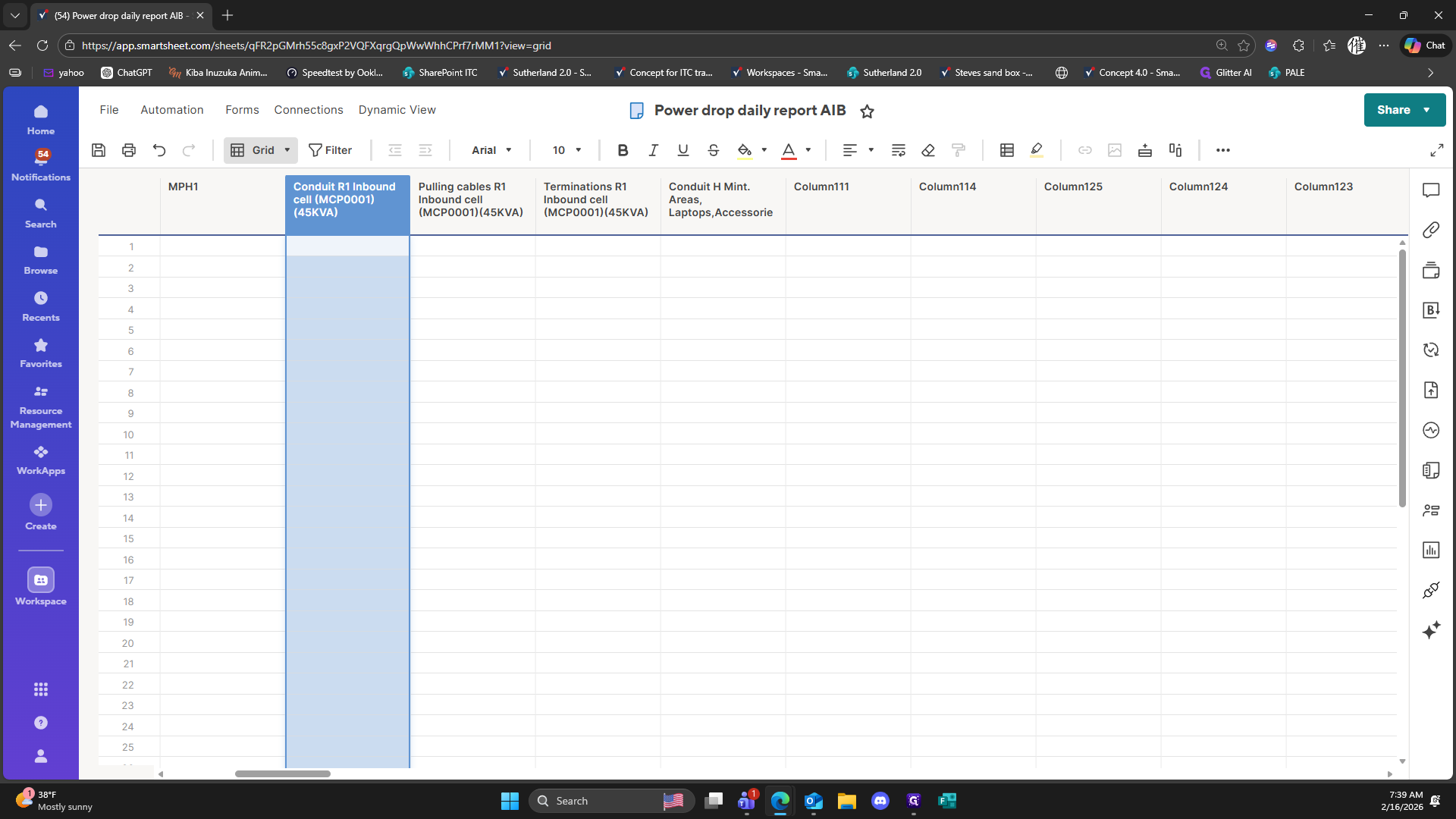Click the Print icon
Image resolution: width=1456 pixels, height=819 pixels.
point(129,150)
